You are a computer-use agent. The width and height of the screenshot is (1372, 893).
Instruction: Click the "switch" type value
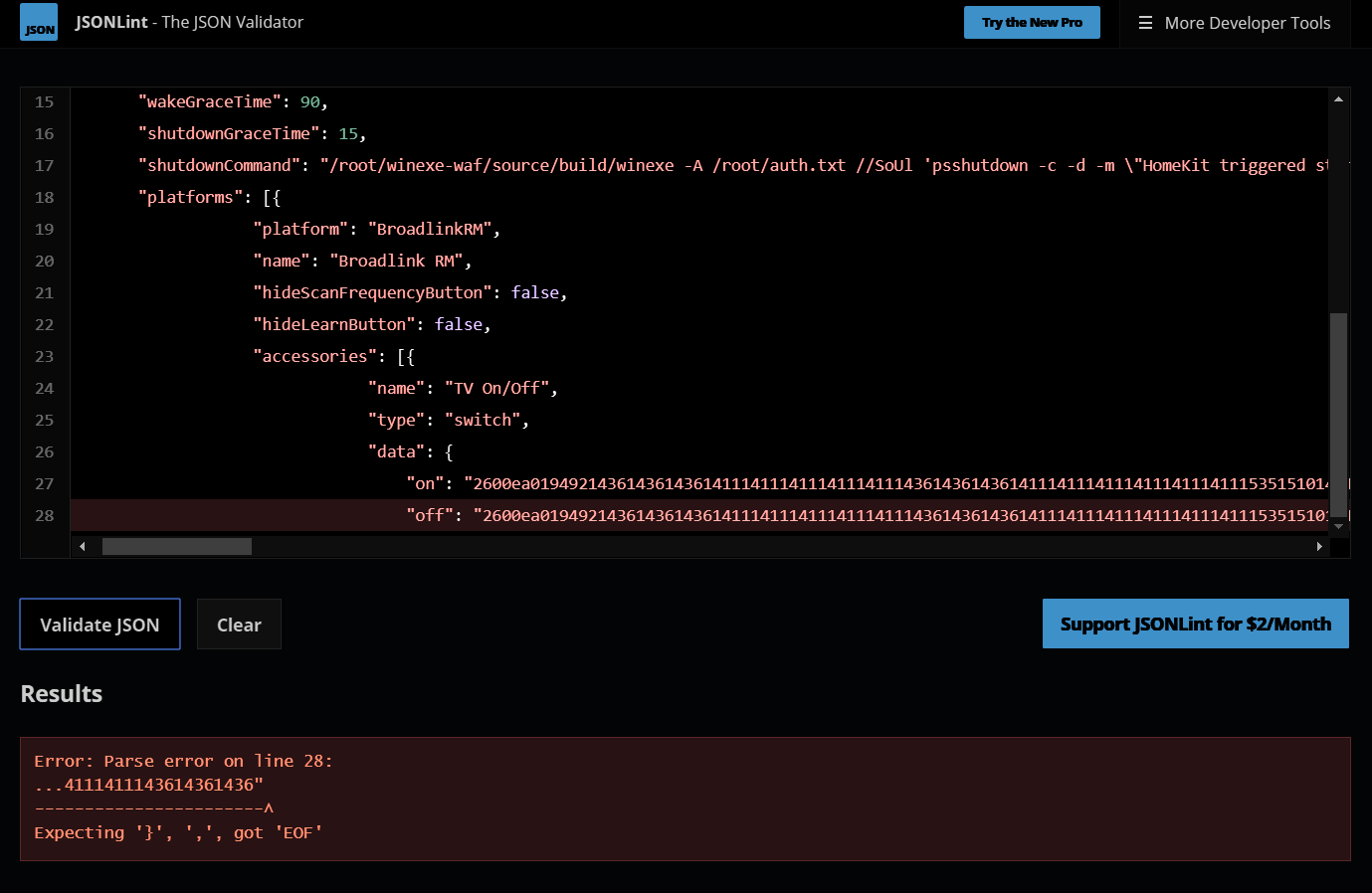pos(483,420)
